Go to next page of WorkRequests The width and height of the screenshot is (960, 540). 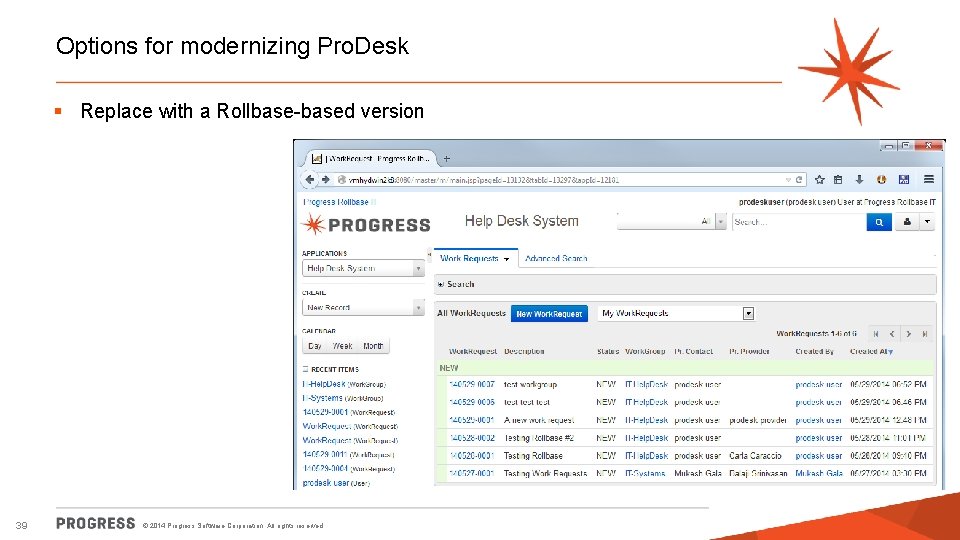point(909,334)
